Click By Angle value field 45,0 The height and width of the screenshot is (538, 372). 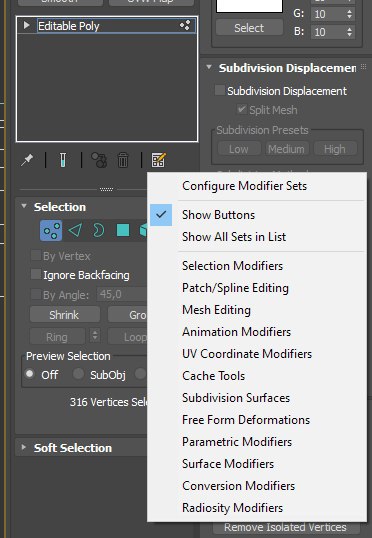click(122, 294)
